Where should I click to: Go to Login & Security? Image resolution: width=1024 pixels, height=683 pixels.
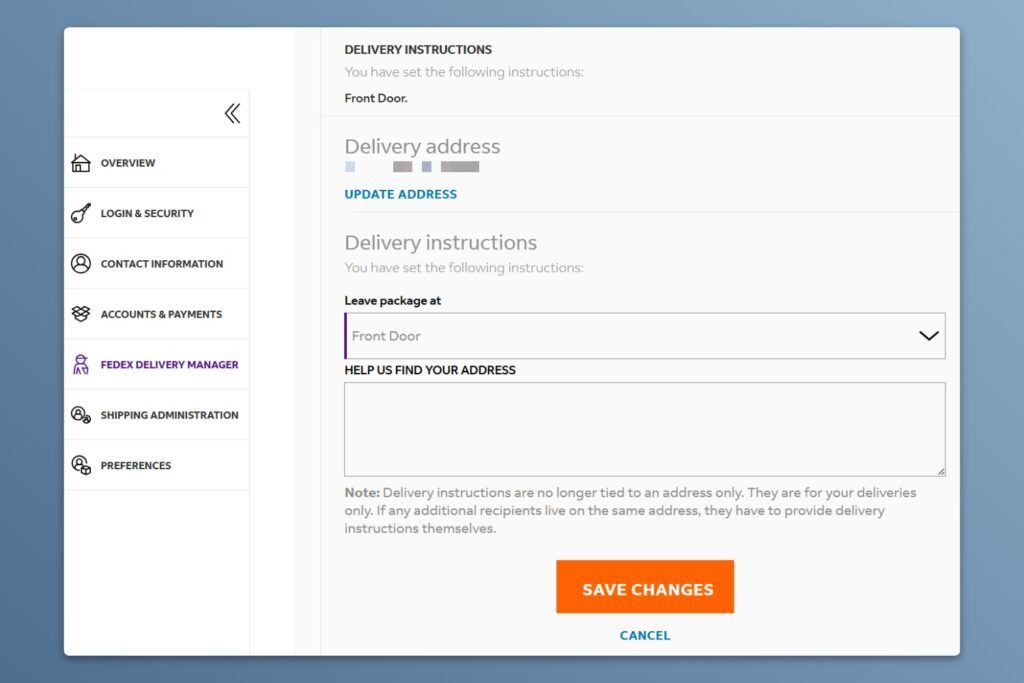pyautogui.click(x=147, y=214)
